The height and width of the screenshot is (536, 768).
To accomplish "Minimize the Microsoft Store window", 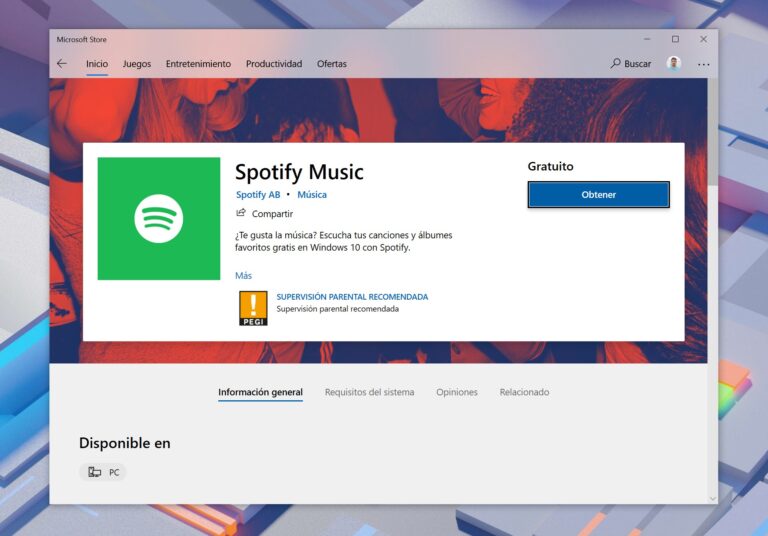I will pyautogui.click(x=647, y=39).
